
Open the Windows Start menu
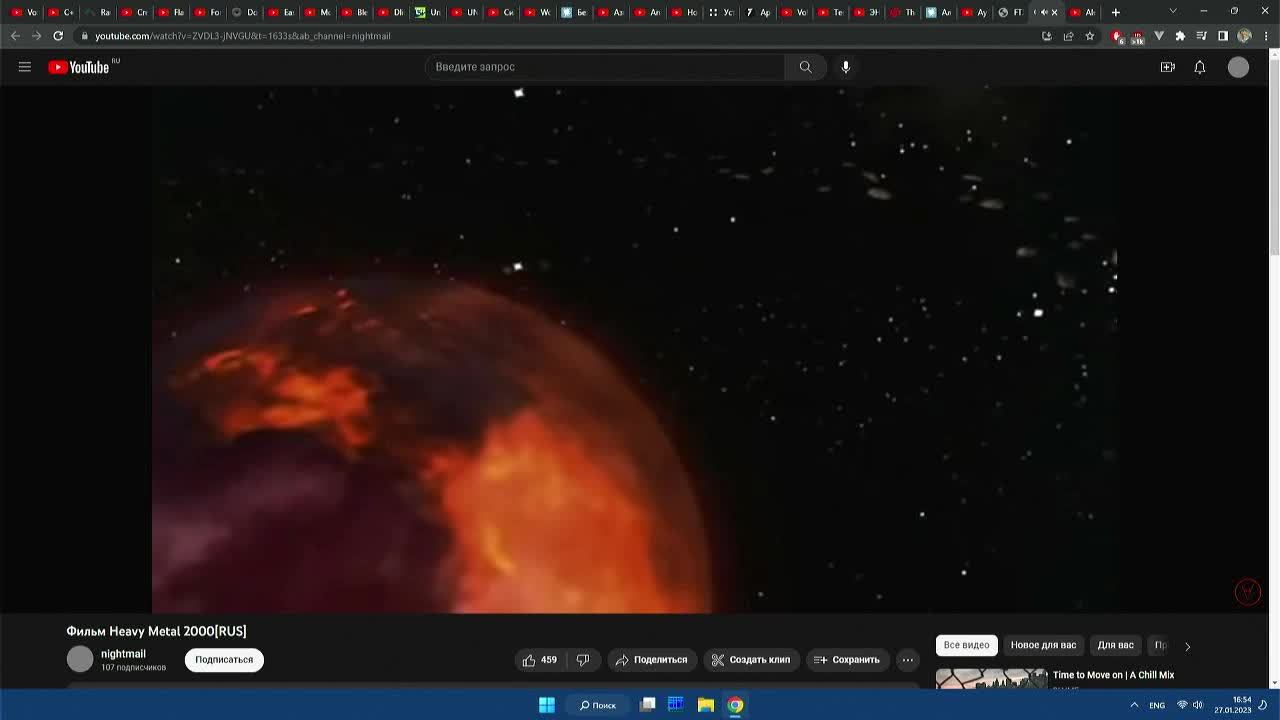[x=547, y=705]
